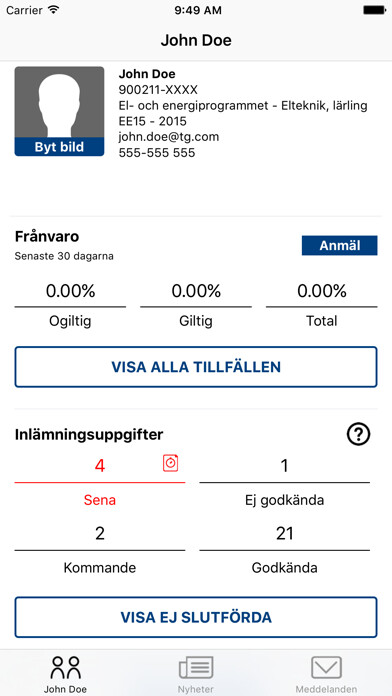Tap the profile silhouette picture
Viewport: 392px width, 696px height.
point(59,102)
